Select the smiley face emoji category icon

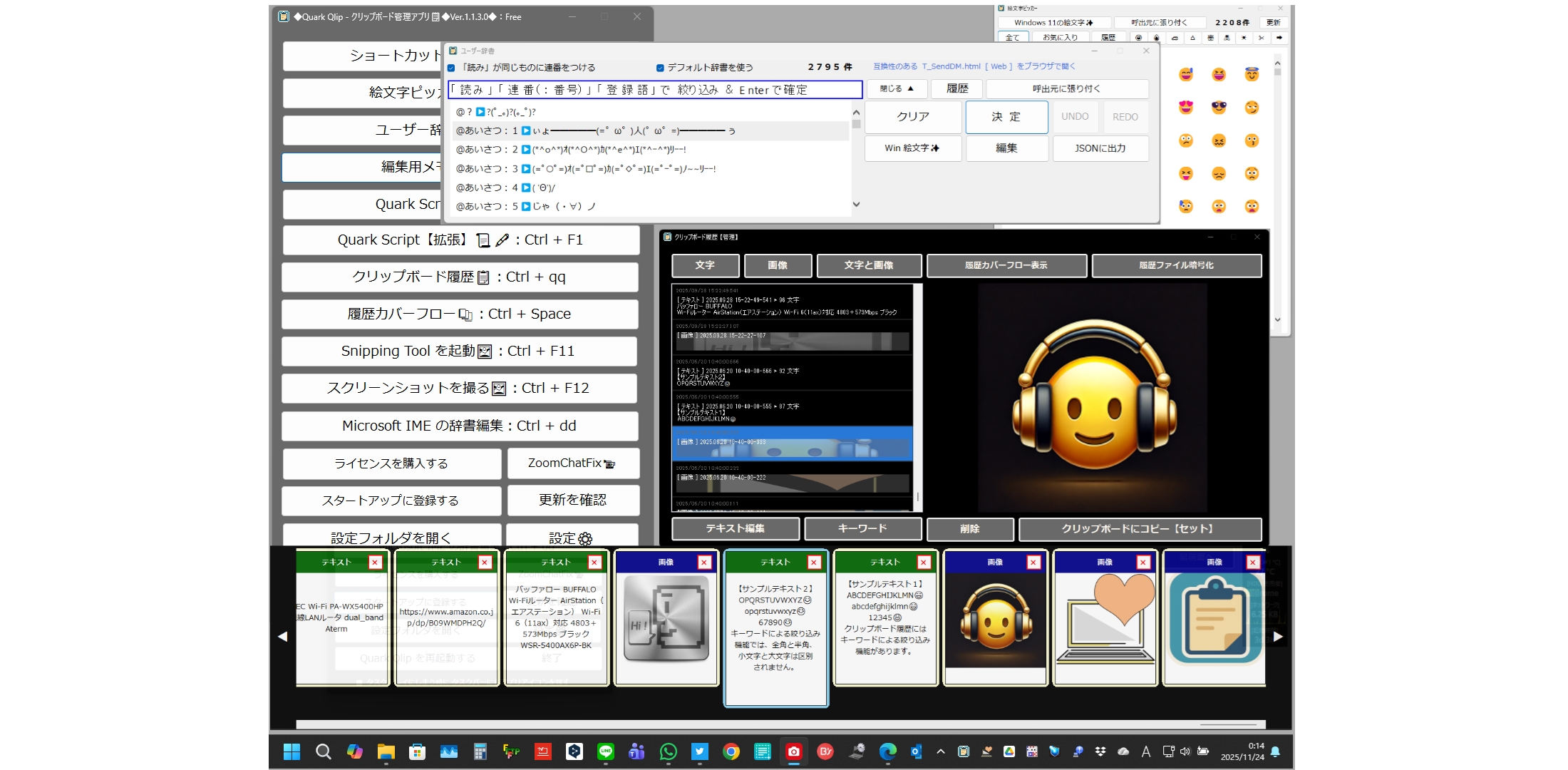1138,37
